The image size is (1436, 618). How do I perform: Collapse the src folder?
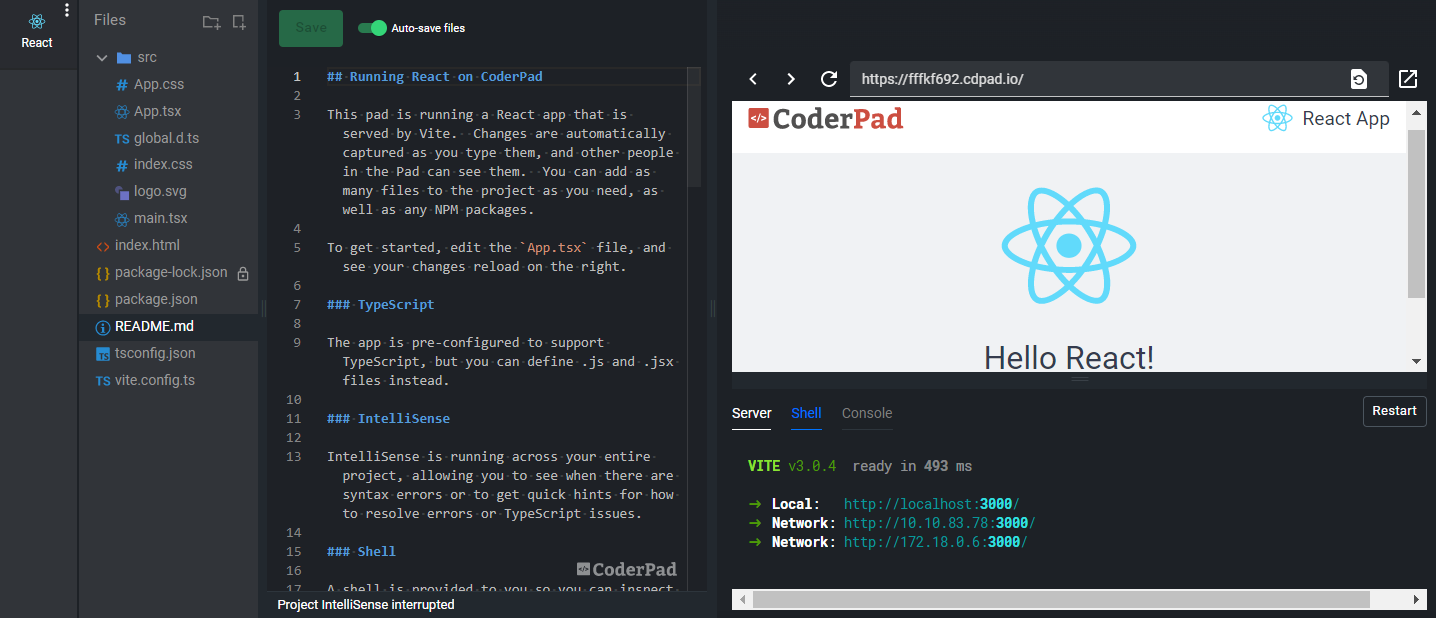pyautogui.click(x=100, y=57)
